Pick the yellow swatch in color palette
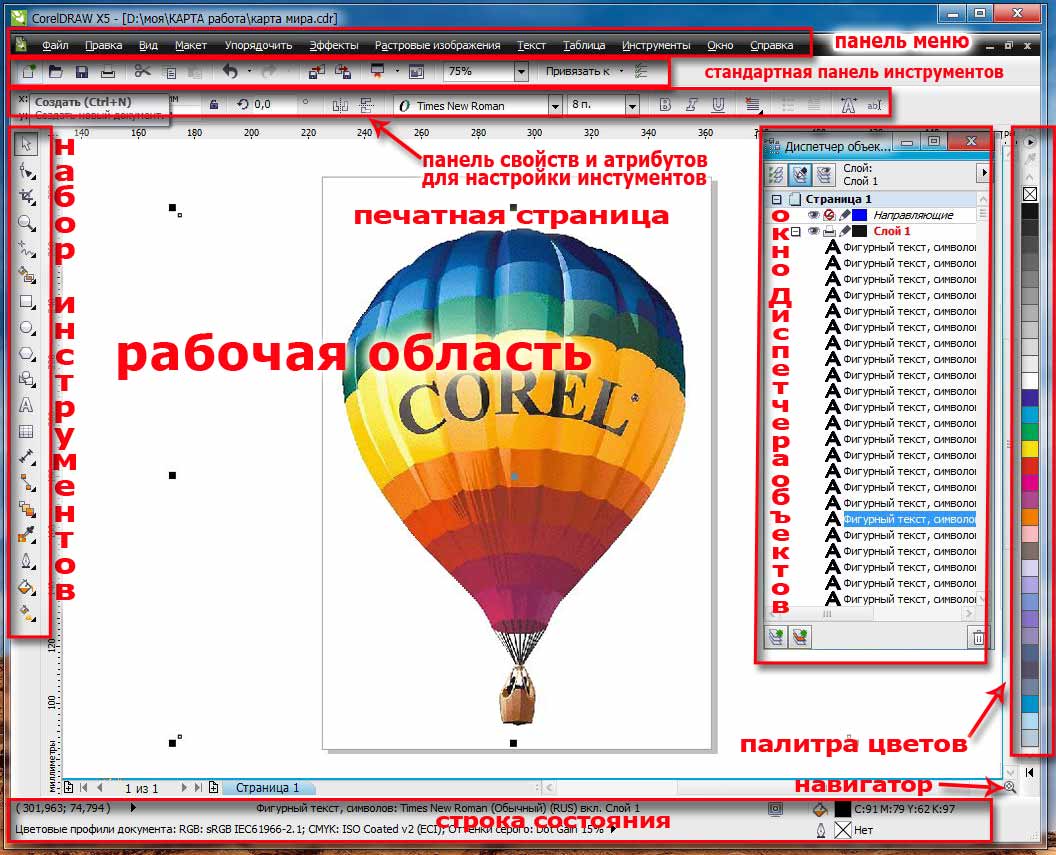This screenshot has width=1056, height=855. coord(1030,448)
